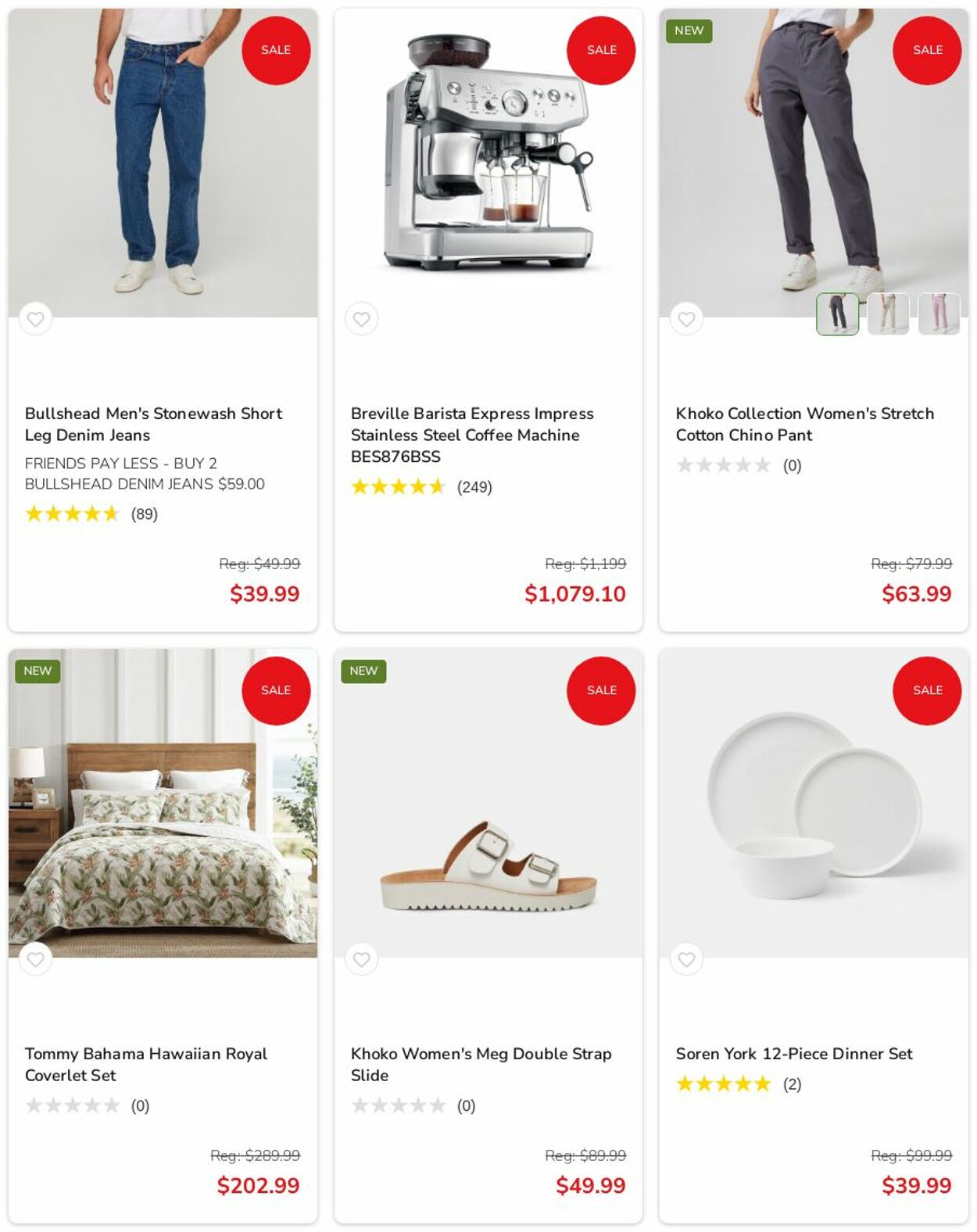The image size is (977, 1232).
Task: Pick the pink chino pant color option
Action: point(939,313)
